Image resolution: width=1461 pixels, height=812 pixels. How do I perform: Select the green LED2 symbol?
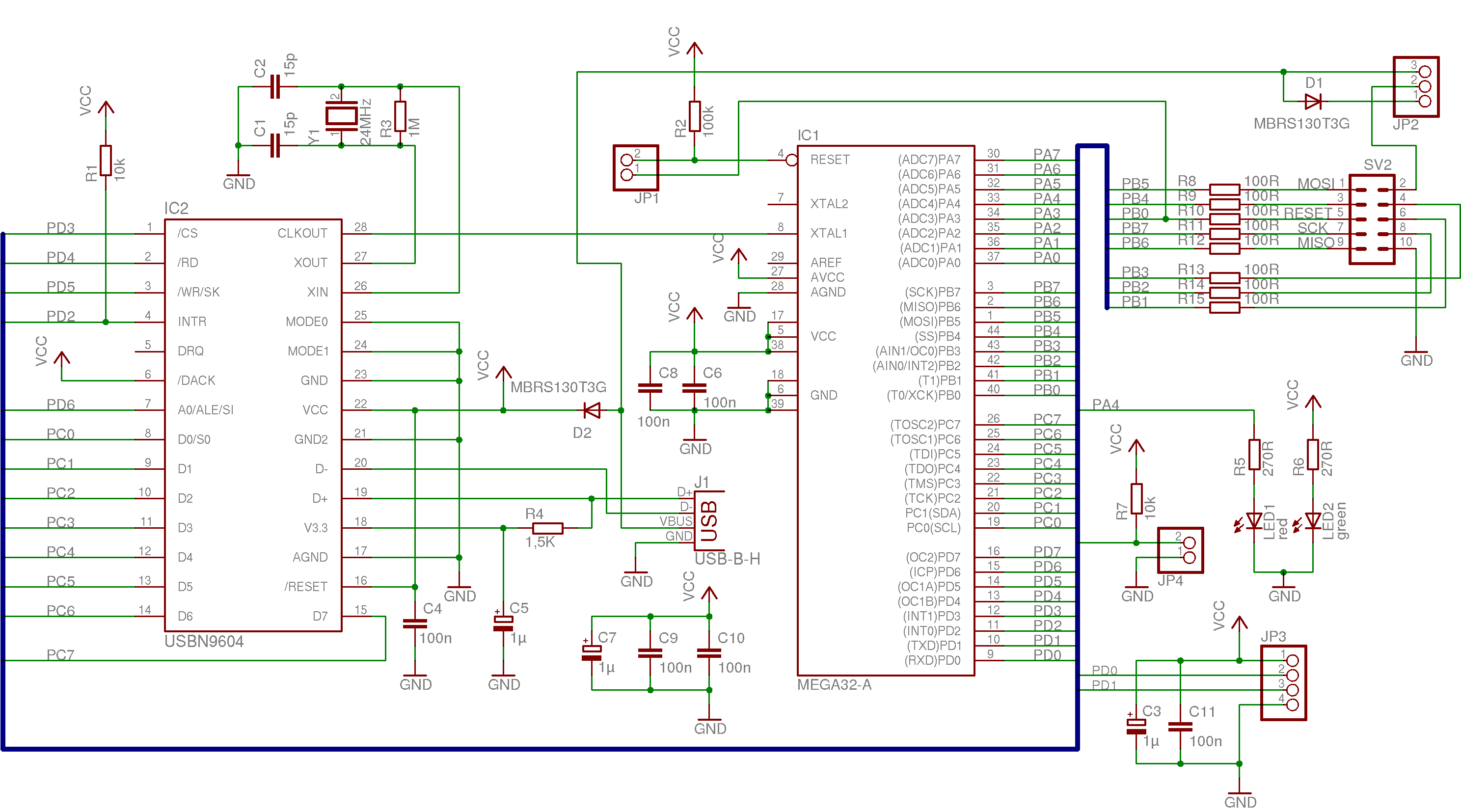1312,520
